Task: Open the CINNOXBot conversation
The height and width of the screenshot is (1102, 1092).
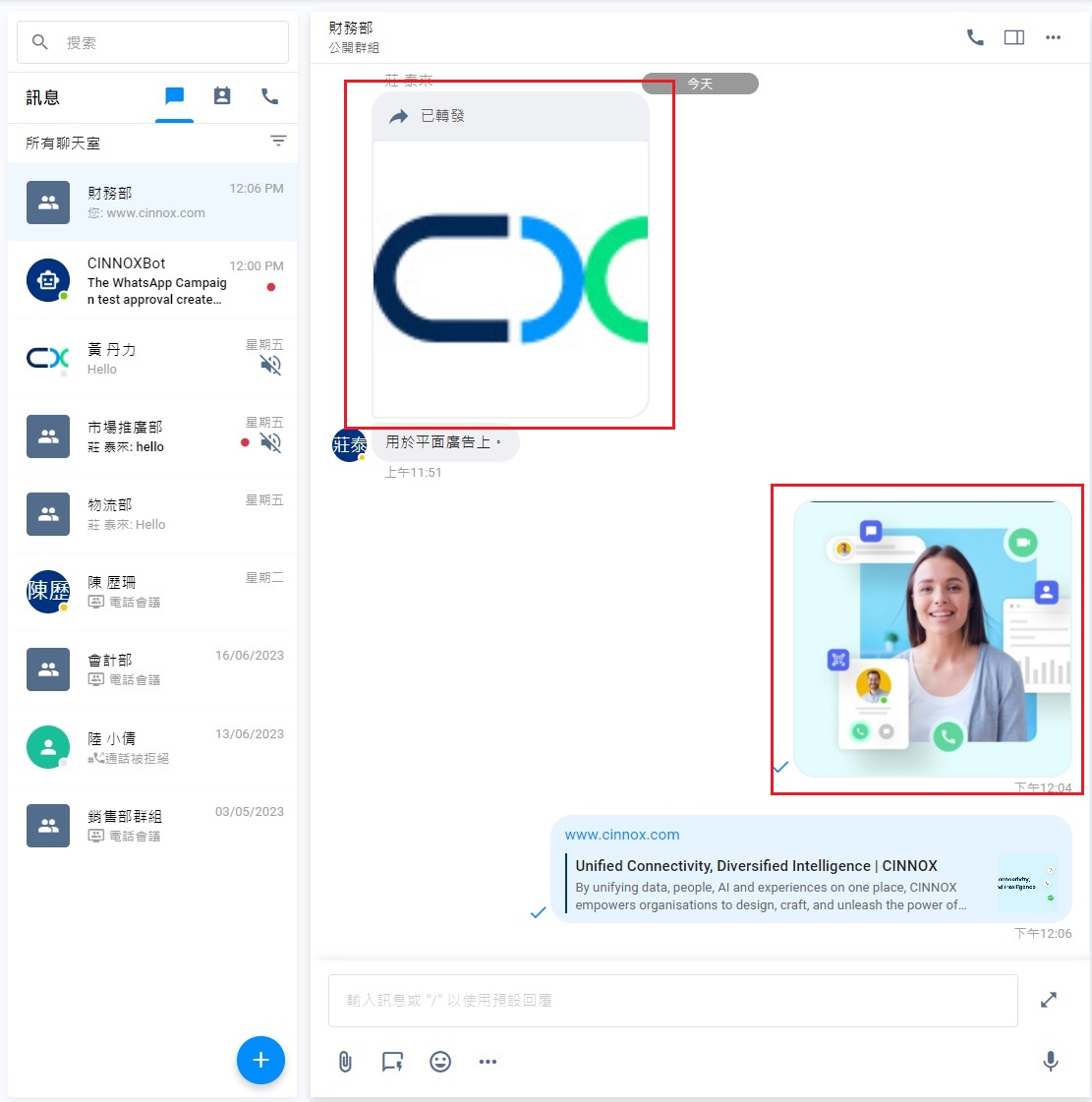Action: click(x=152, y=280)
